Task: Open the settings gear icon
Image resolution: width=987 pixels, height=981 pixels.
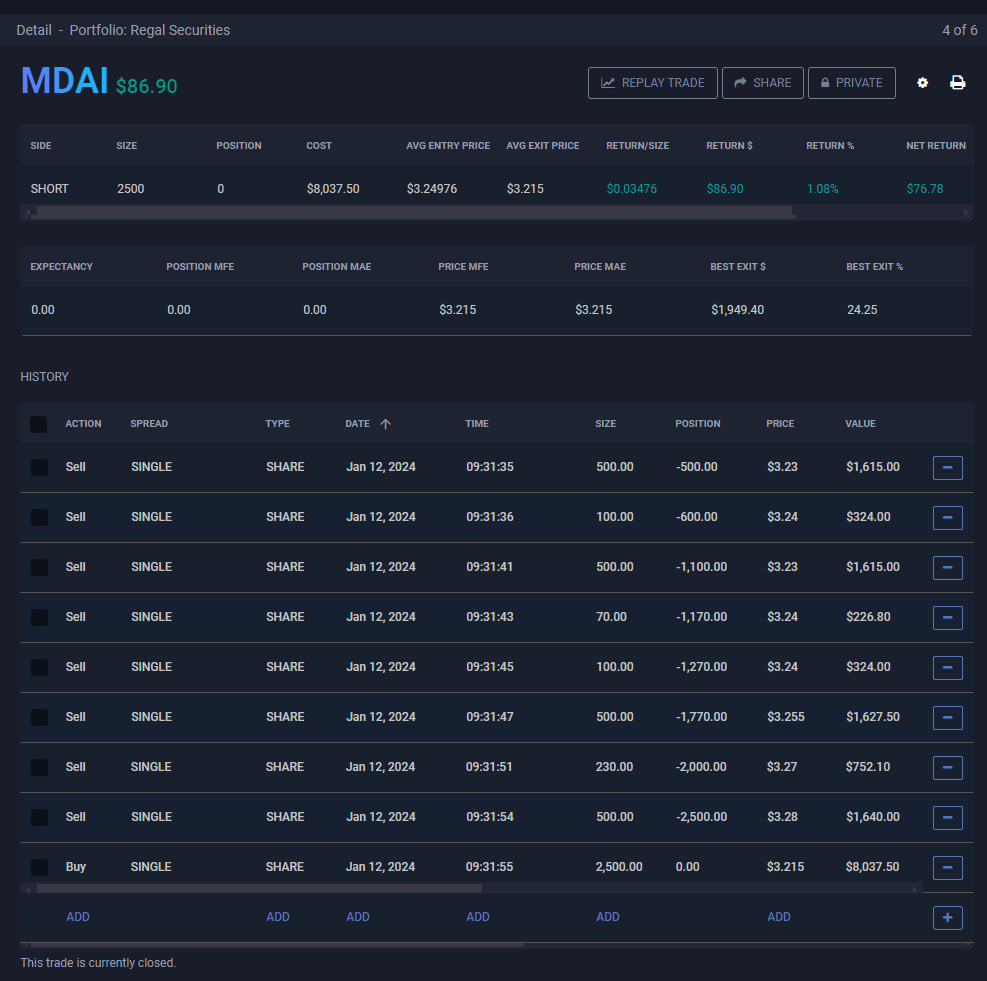Action: [x=922, y=83]
